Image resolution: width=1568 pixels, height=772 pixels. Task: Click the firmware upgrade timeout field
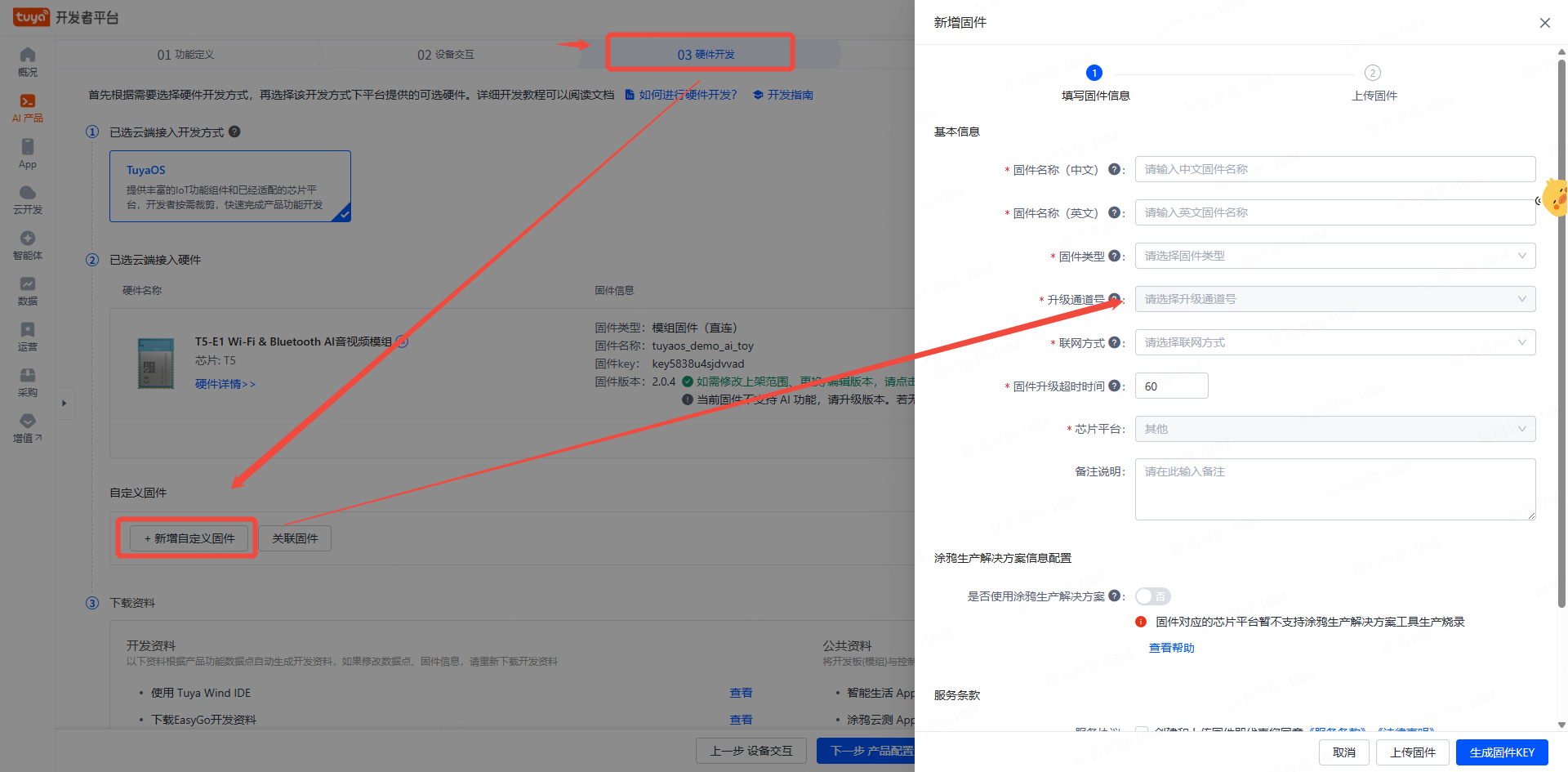coord(1172,386)
